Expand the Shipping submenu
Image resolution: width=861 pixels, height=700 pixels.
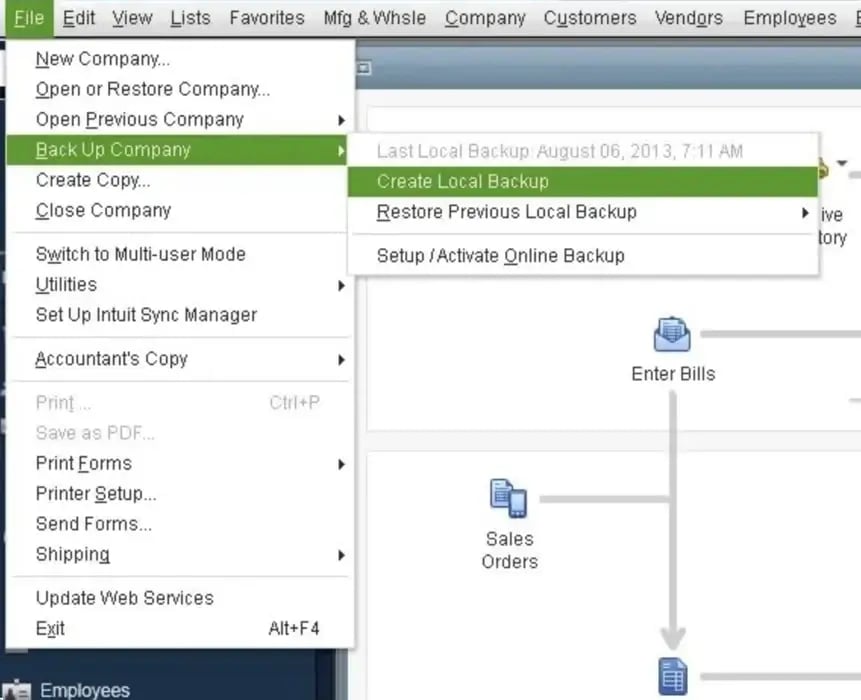72,554
